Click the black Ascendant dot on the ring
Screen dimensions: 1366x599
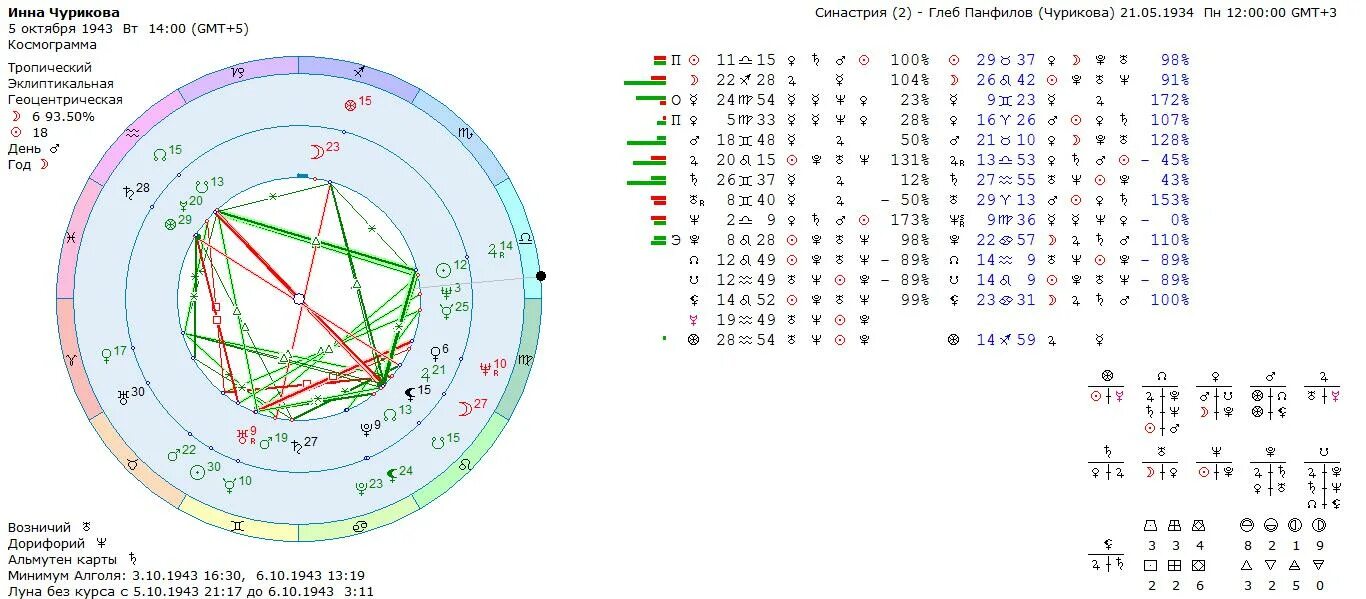tap(541, 276)
